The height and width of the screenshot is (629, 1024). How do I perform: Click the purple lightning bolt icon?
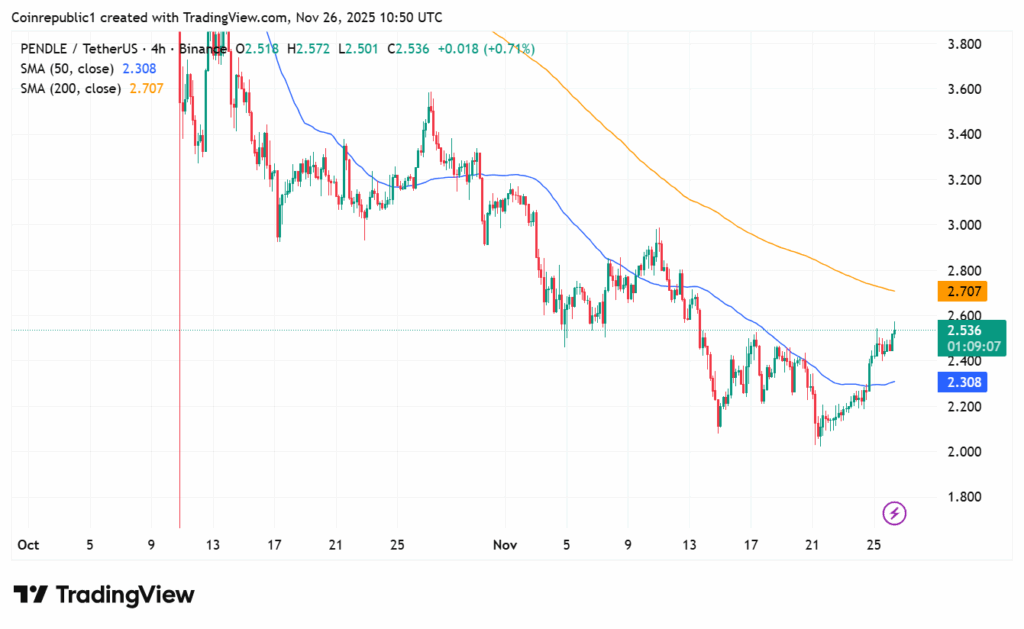894,513
